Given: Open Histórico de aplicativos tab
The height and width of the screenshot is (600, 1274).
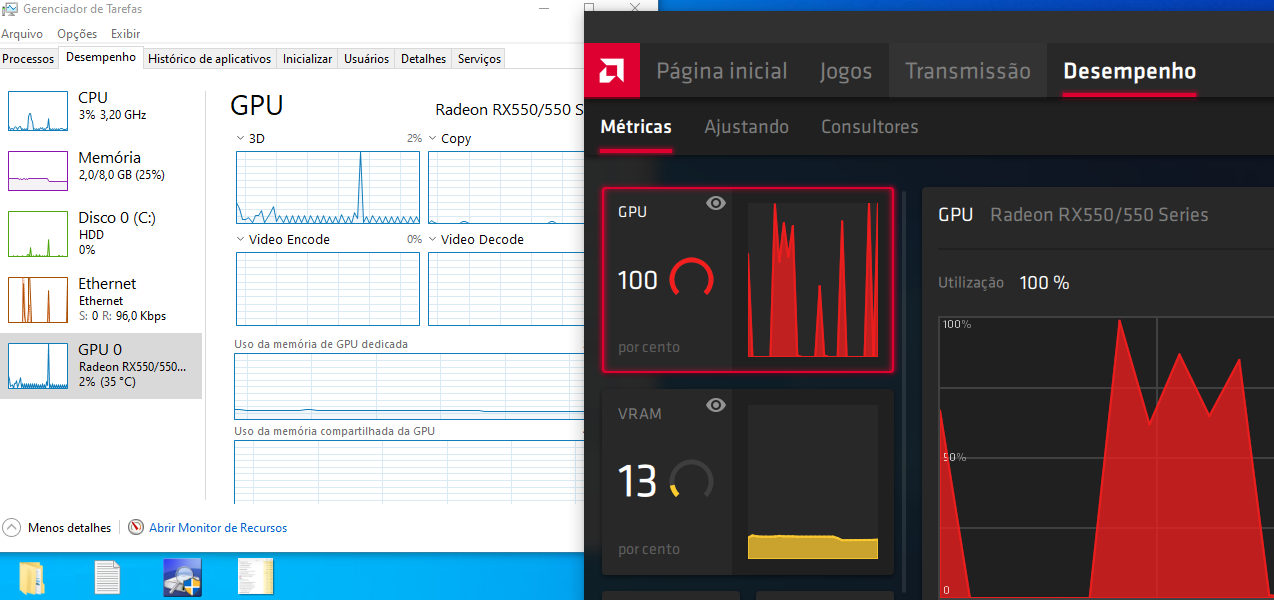Looking at the screenshot, I should 209,59.
